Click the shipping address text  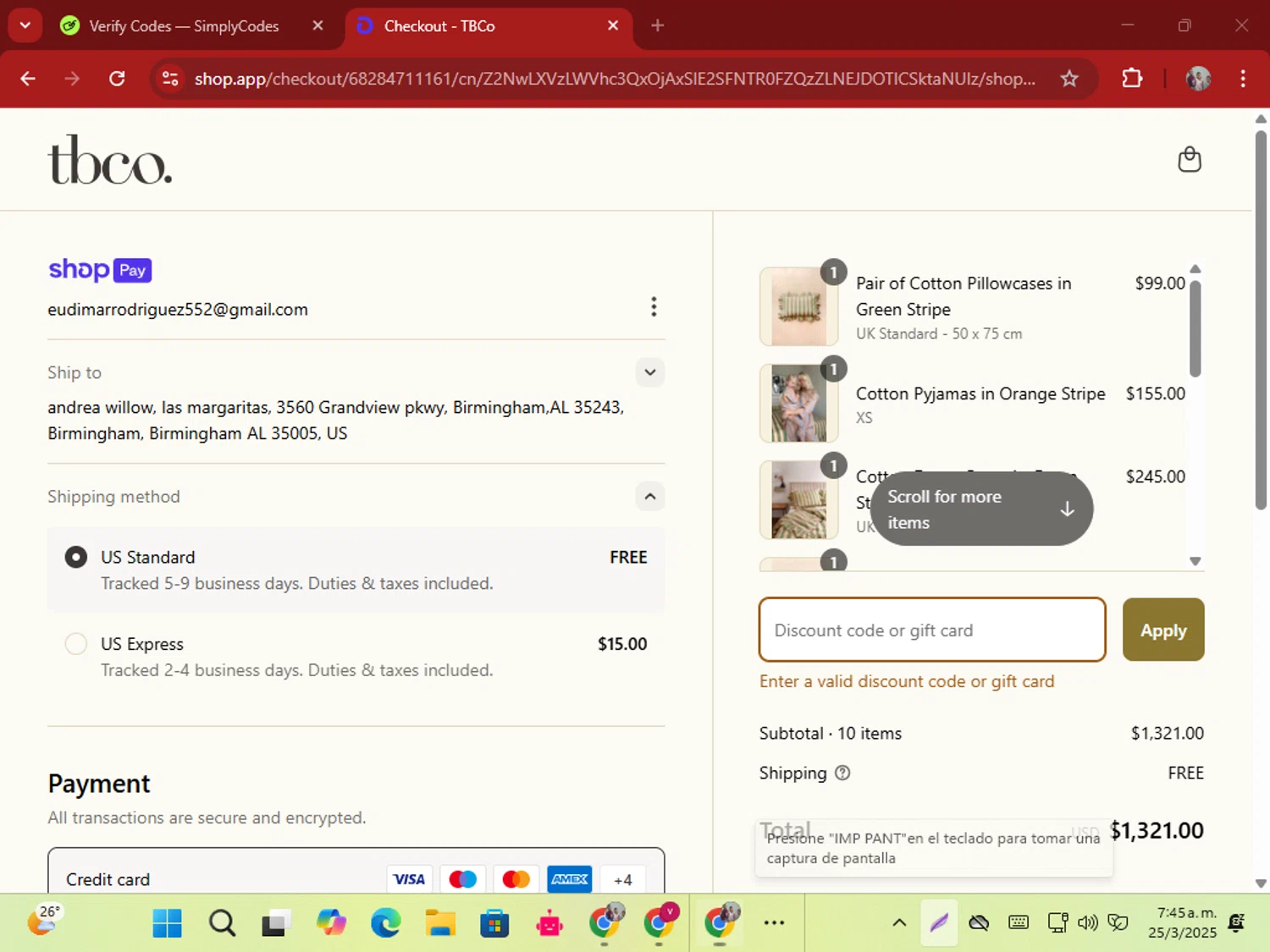pos(335,421)
